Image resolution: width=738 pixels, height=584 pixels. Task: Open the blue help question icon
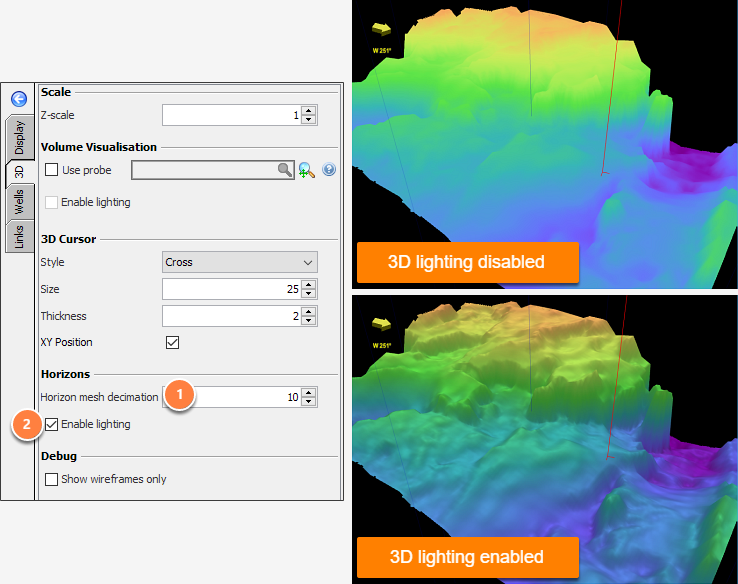pyautogui.click(x=329, y=169)
